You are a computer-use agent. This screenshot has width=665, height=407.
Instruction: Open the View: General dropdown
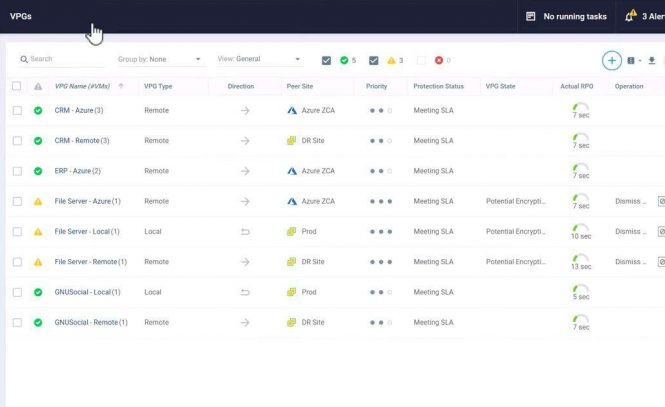pyautogui.click(x=258, y=59)
